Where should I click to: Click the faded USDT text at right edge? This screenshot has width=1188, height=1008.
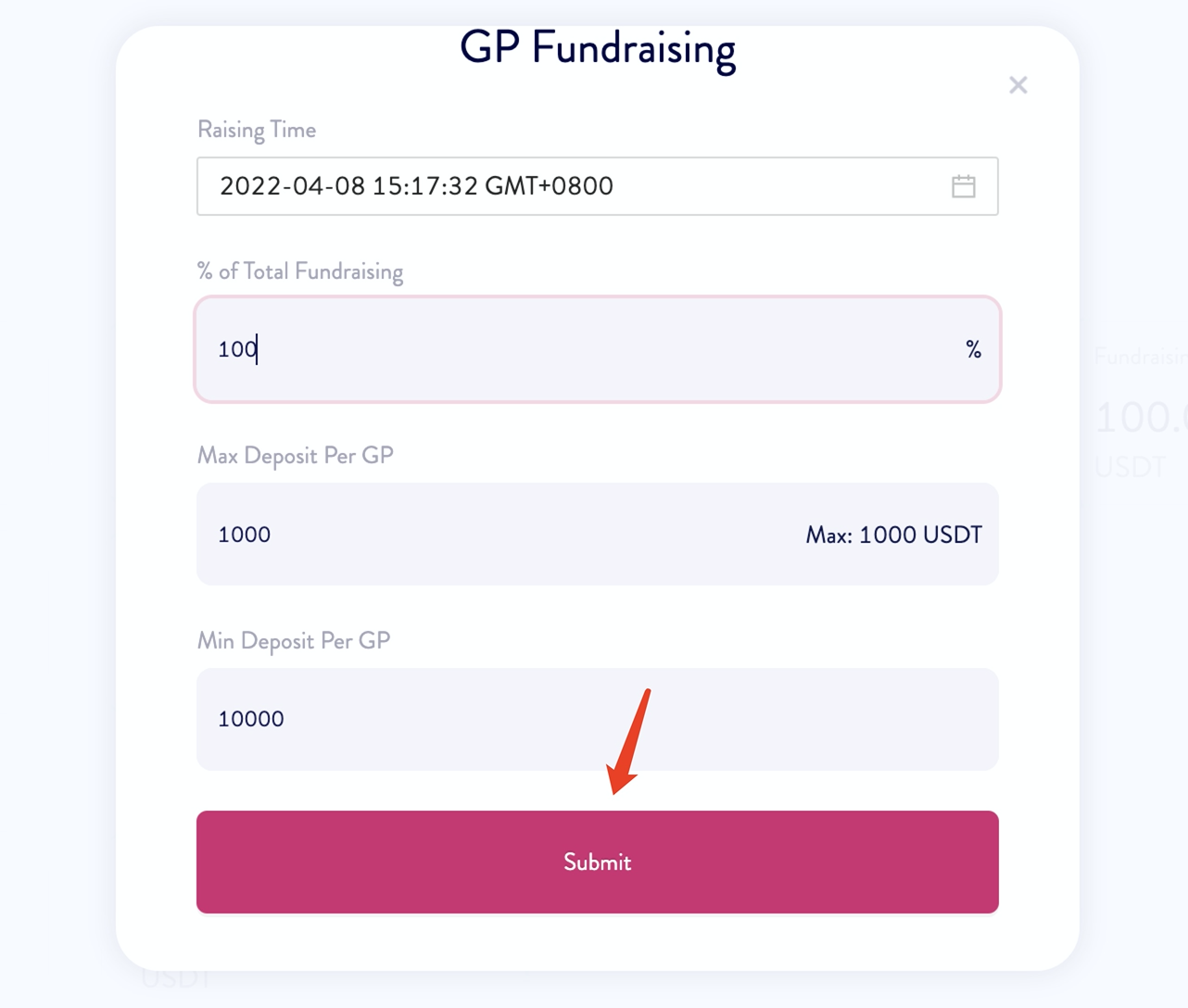click(1131, 466)
